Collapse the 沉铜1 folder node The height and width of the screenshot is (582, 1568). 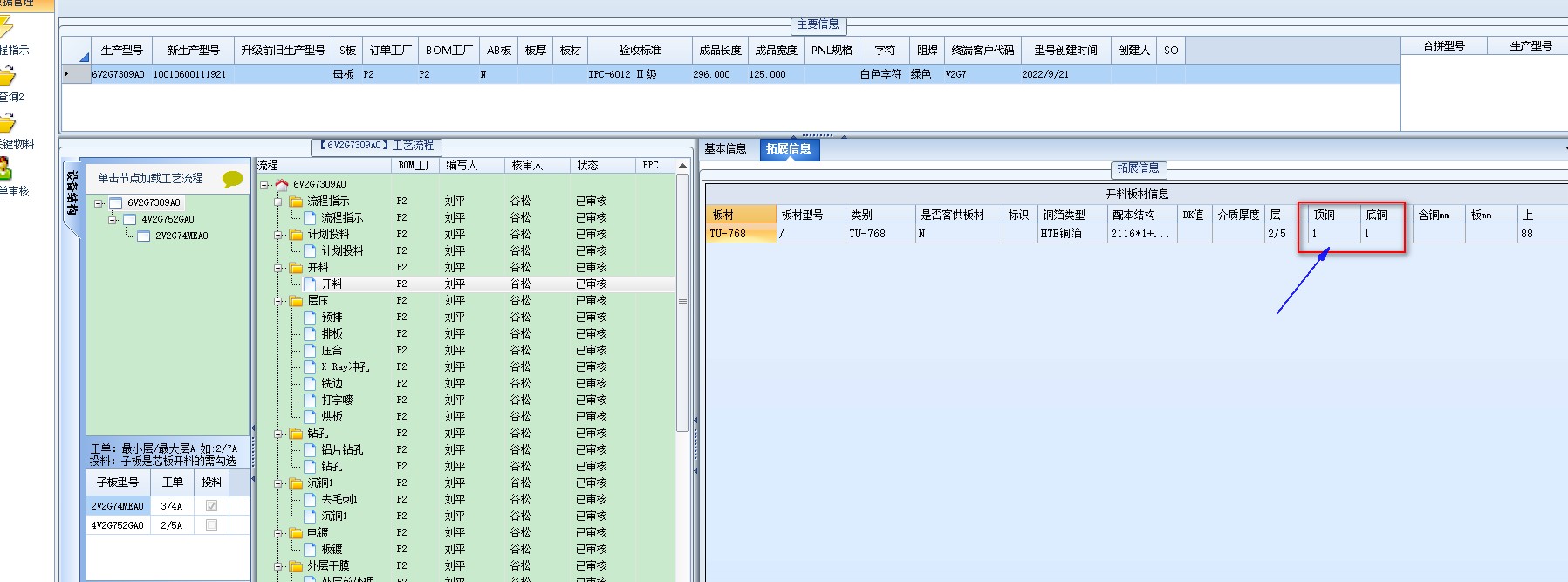(x=278, y=483)
